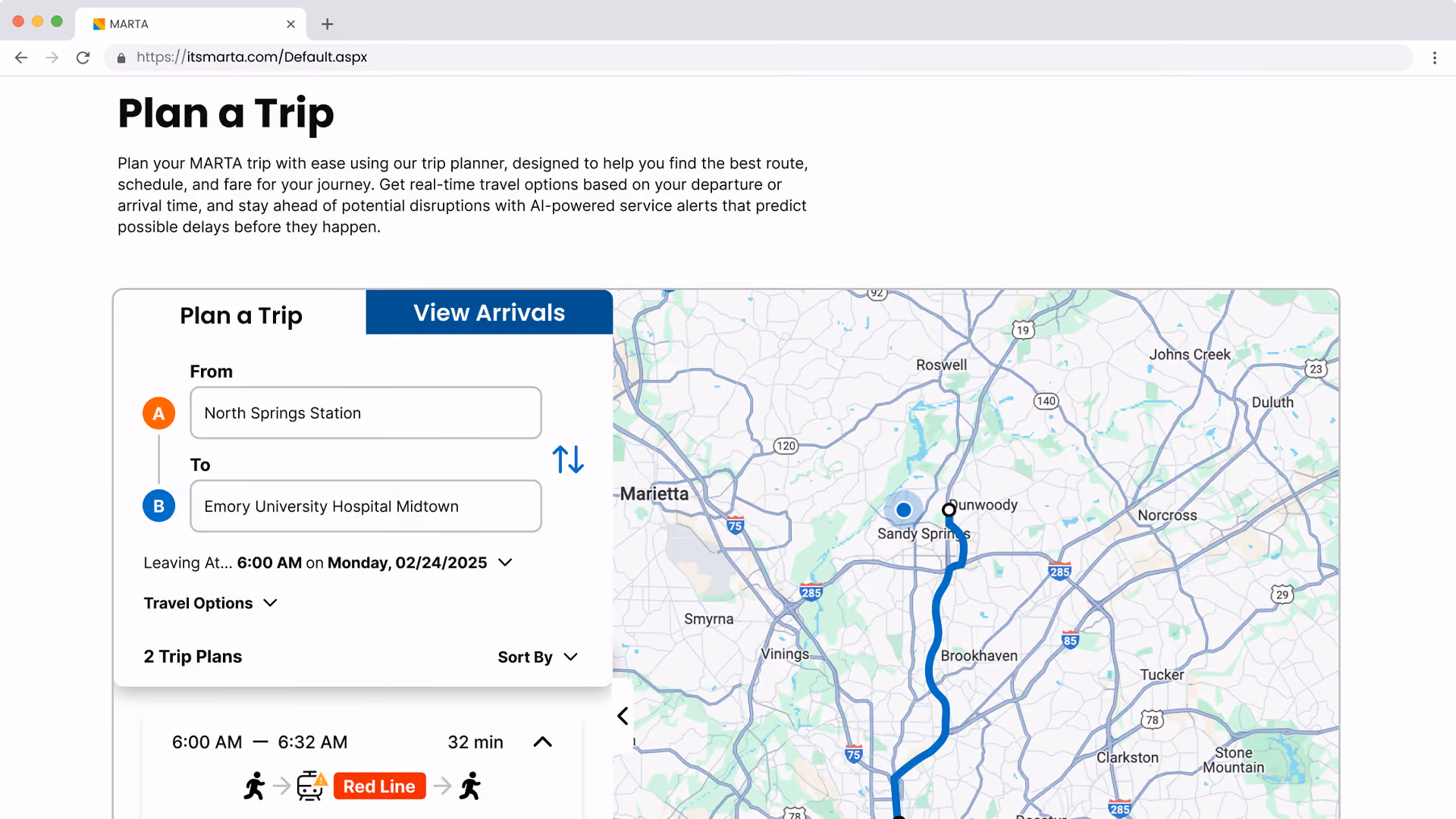Click the route 120 shield on map
The image size is (1456, 819).
click(x=786, y=446)
